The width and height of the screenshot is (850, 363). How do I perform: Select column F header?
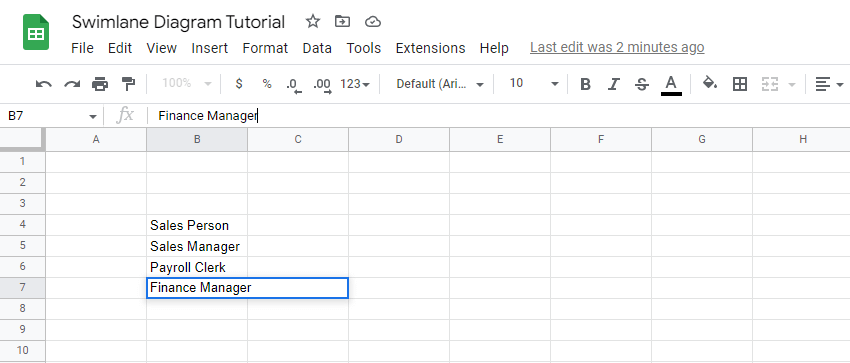[x=601, y=139]
